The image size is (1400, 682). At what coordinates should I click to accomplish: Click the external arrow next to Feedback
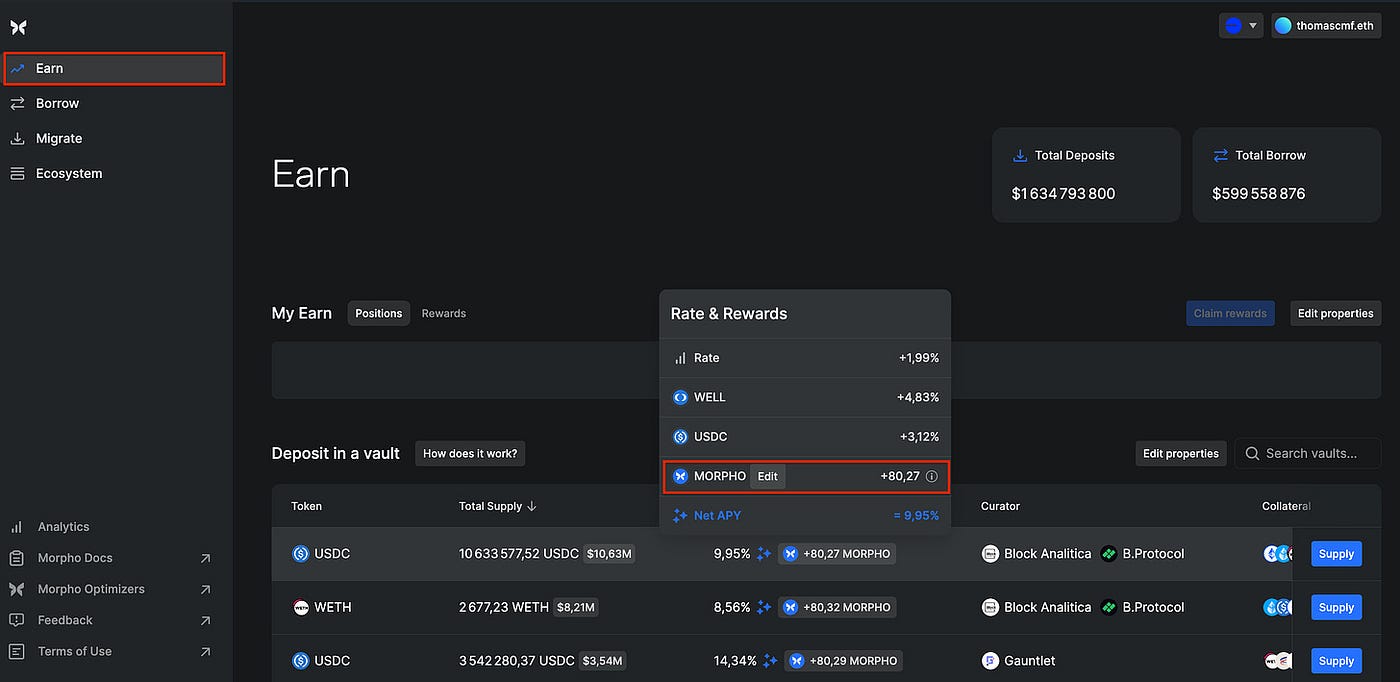(x=205, y=620)
